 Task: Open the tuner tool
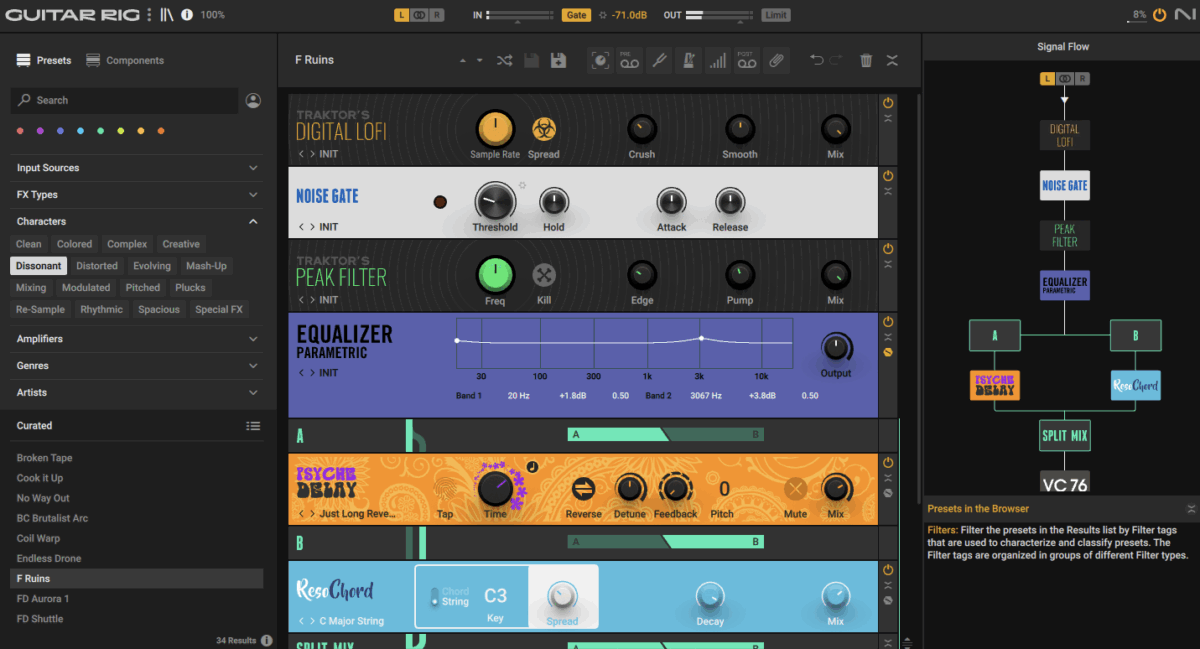659,60
